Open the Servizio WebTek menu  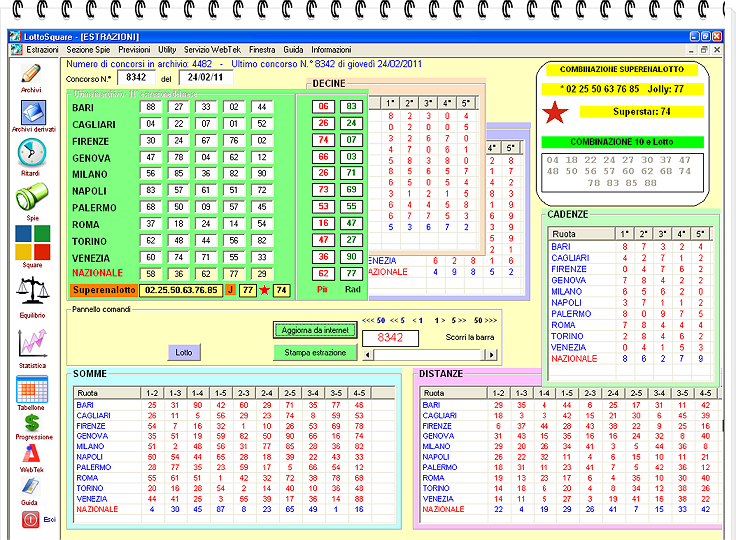pyautogui.click(x=212, y=49)
